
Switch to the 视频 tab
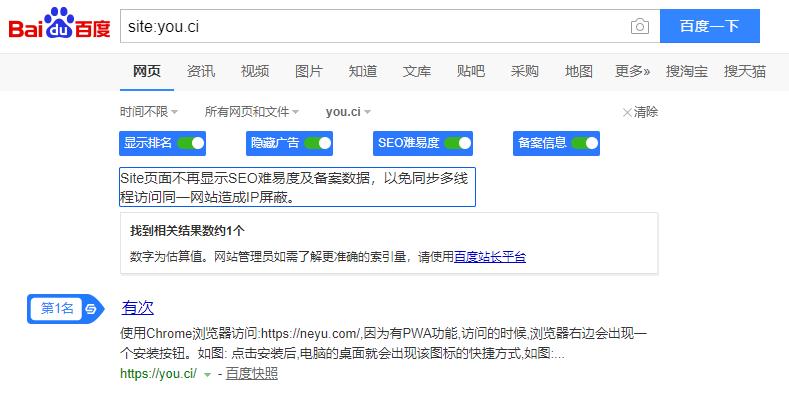coord(255,71)
